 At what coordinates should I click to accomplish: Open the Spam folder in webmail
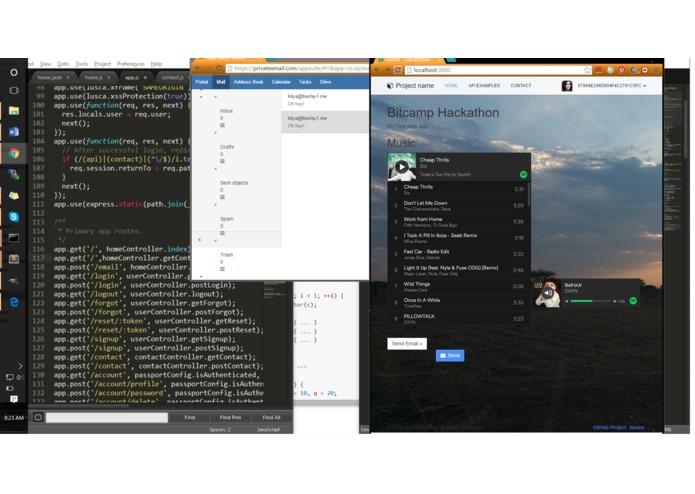[226, 219]
